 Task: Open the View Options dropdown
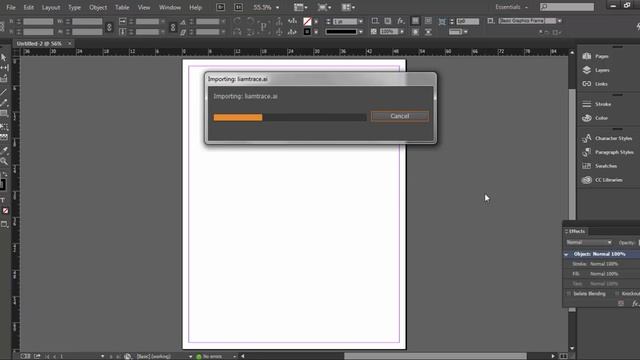tap(301, 7)
